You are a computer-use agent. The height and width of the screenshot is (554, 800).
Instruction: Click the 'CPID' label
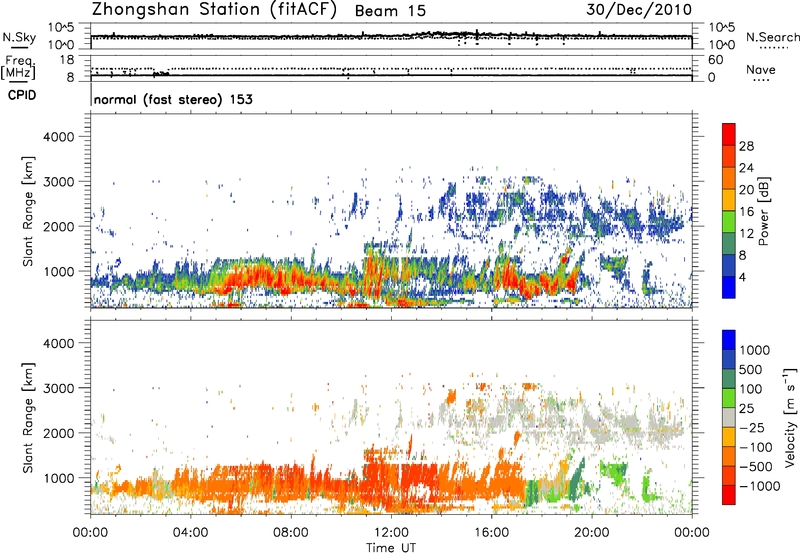coord(22,95)
